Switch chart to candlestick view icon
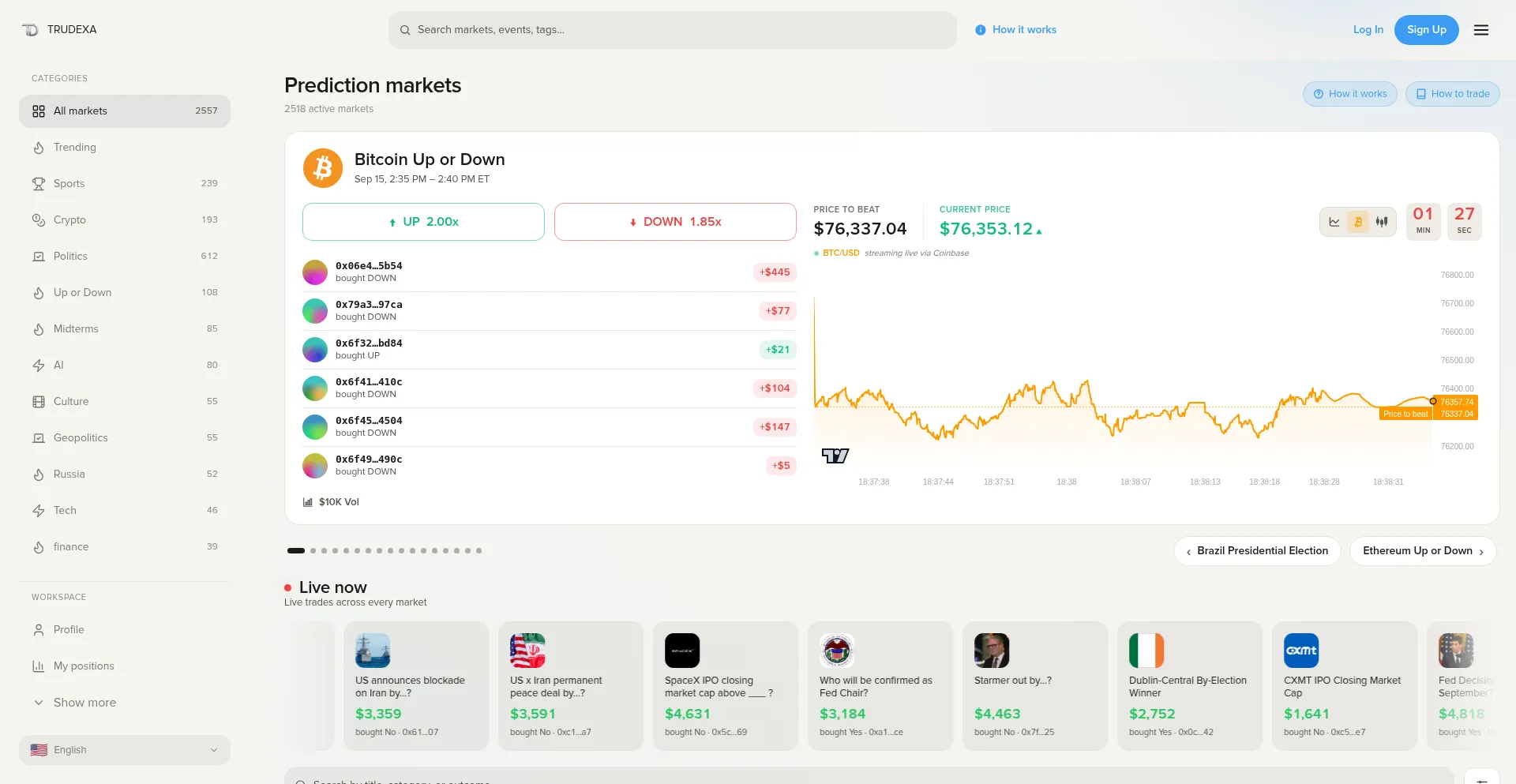The width and height of the screenshot is (1516, 784). [x=1382, y=222]
